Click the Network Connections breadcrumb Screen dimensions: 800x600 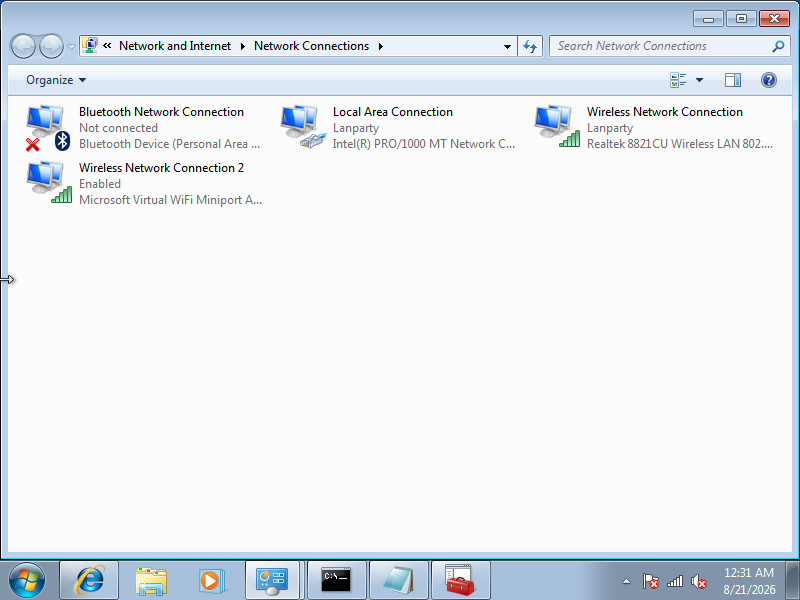tap(311, 46)
